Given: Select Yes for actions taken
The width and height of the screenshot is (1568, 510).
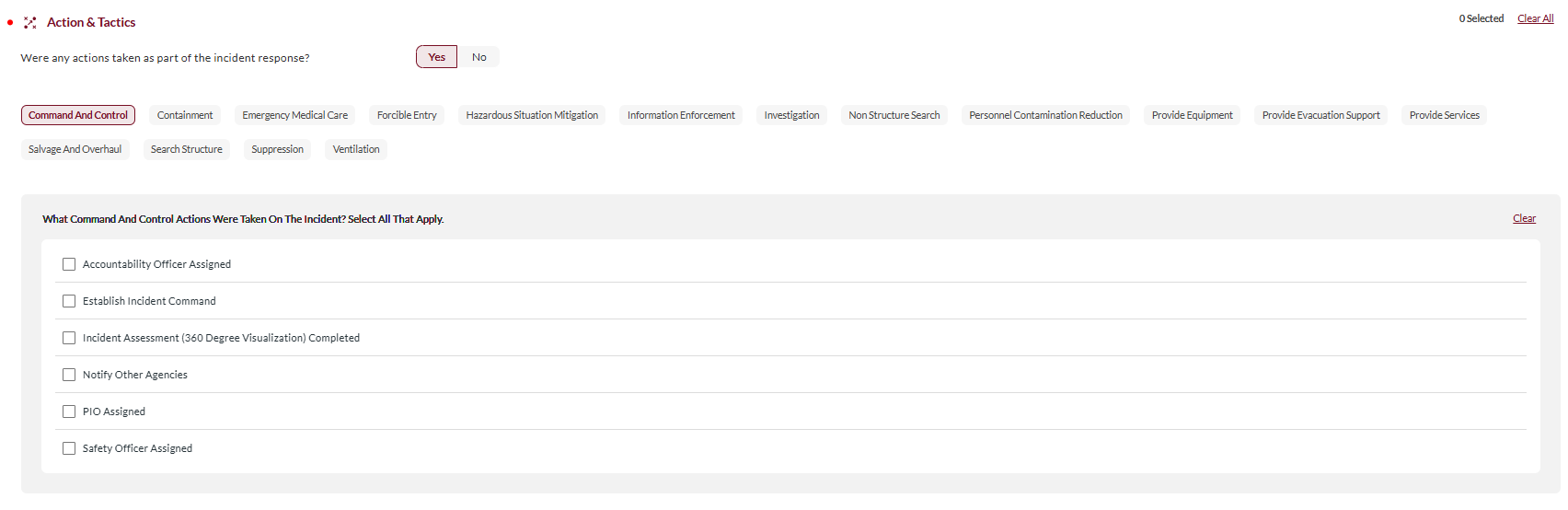Looking at the screenshot, I should point(436,57).
